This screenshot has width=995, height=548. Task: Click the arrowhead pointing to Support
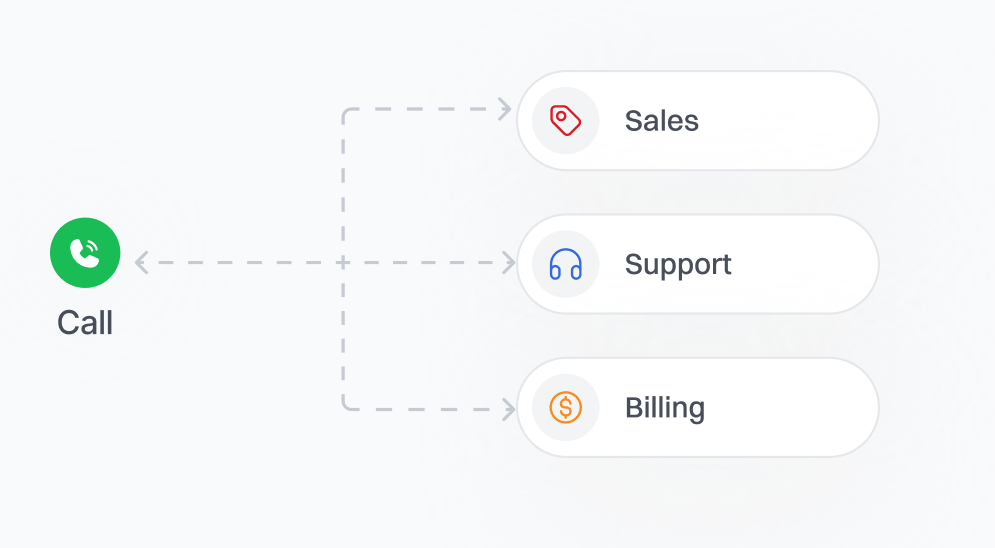tap(508, 263)
